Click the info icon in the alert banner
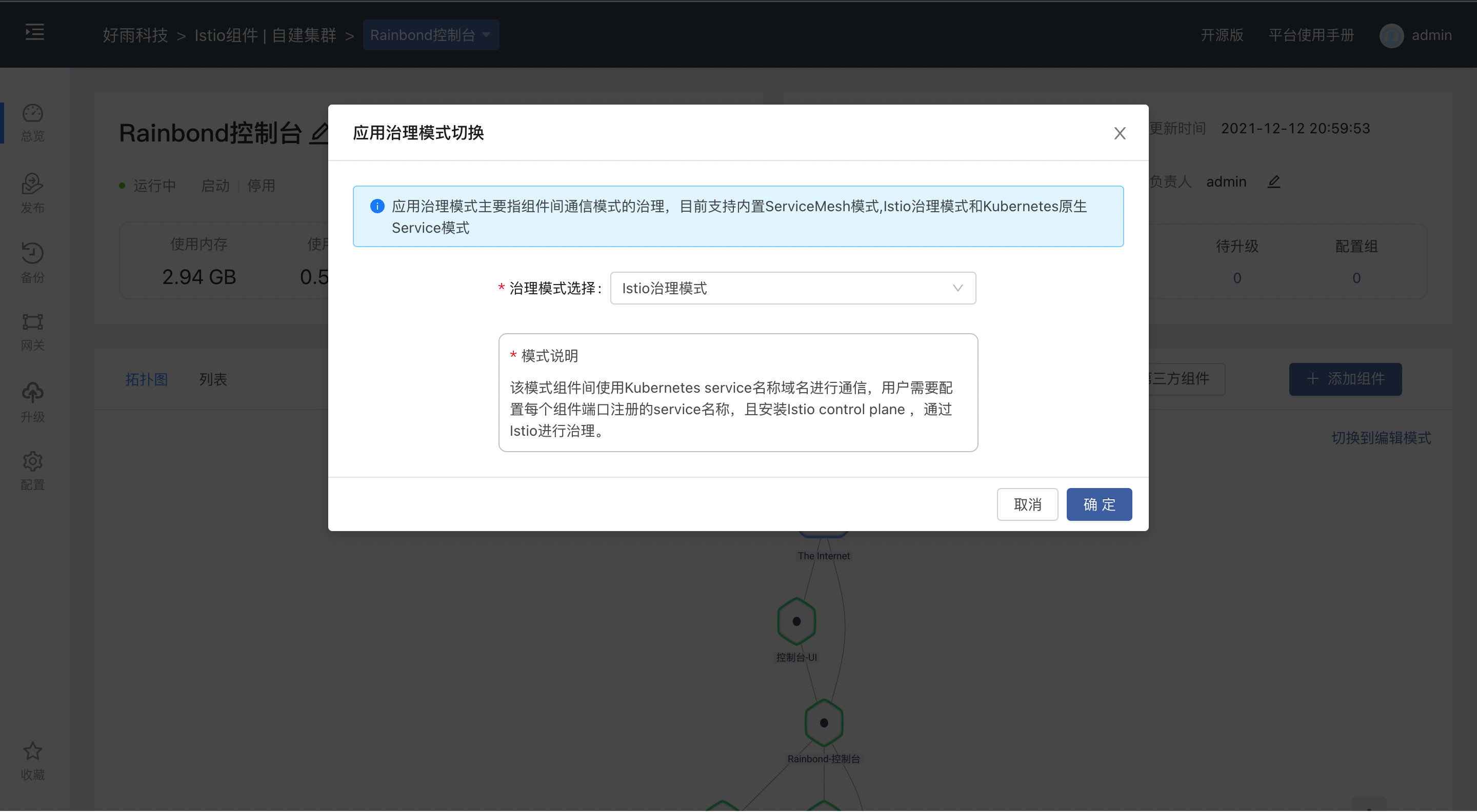The height and width of the screenshot is (812, 1477). coord(377,206)
